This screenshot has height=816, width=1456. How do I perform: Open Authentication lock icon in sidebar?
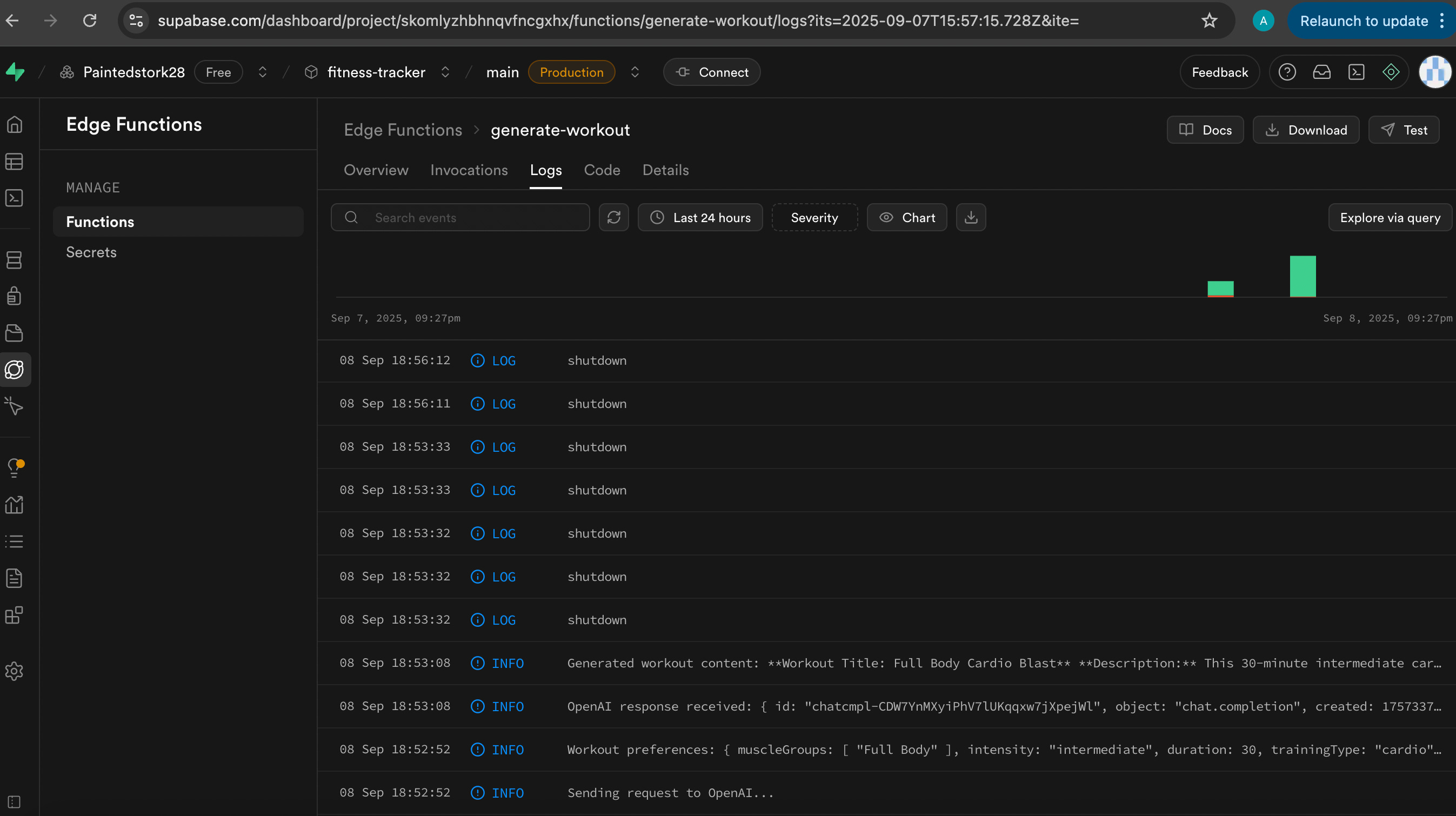coord(14,296)
